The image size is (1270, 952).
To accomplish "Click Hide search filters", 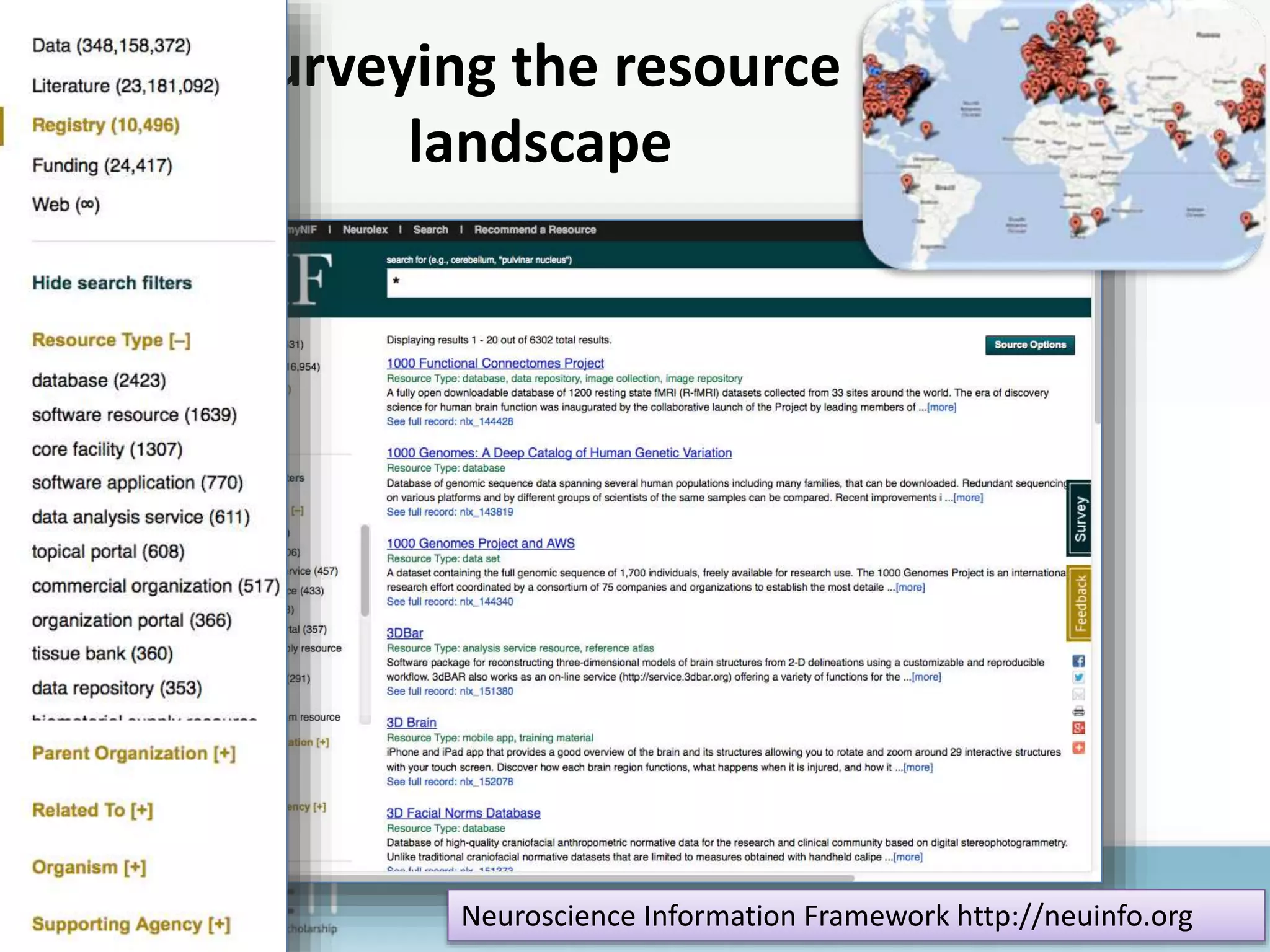I will coord(112,283).
